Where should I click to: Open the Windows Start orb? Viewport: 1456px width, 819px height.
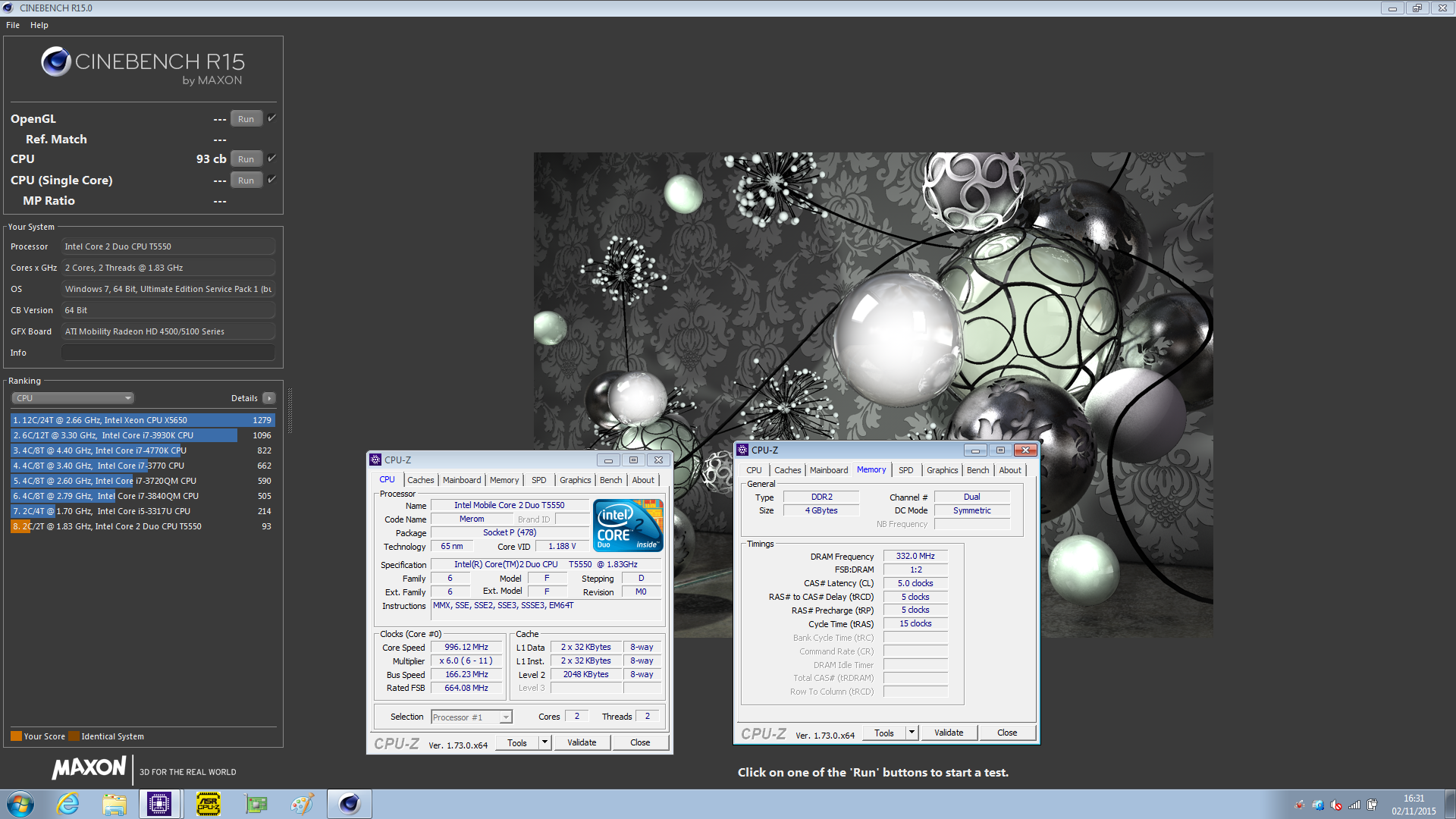click(20, 804)
